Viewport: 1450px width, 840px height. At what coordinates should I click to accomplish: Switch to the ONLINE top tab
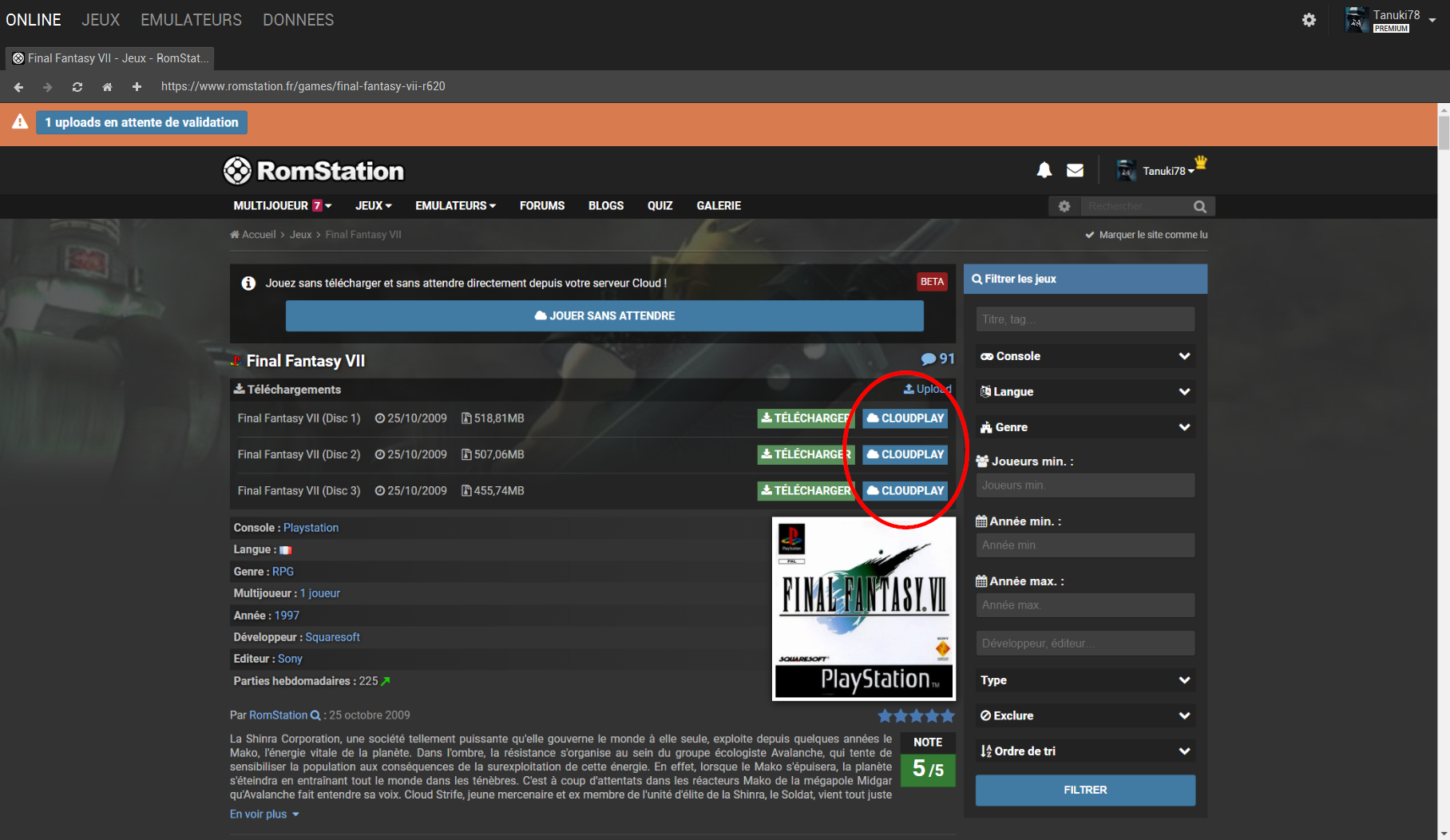point(34,20)
